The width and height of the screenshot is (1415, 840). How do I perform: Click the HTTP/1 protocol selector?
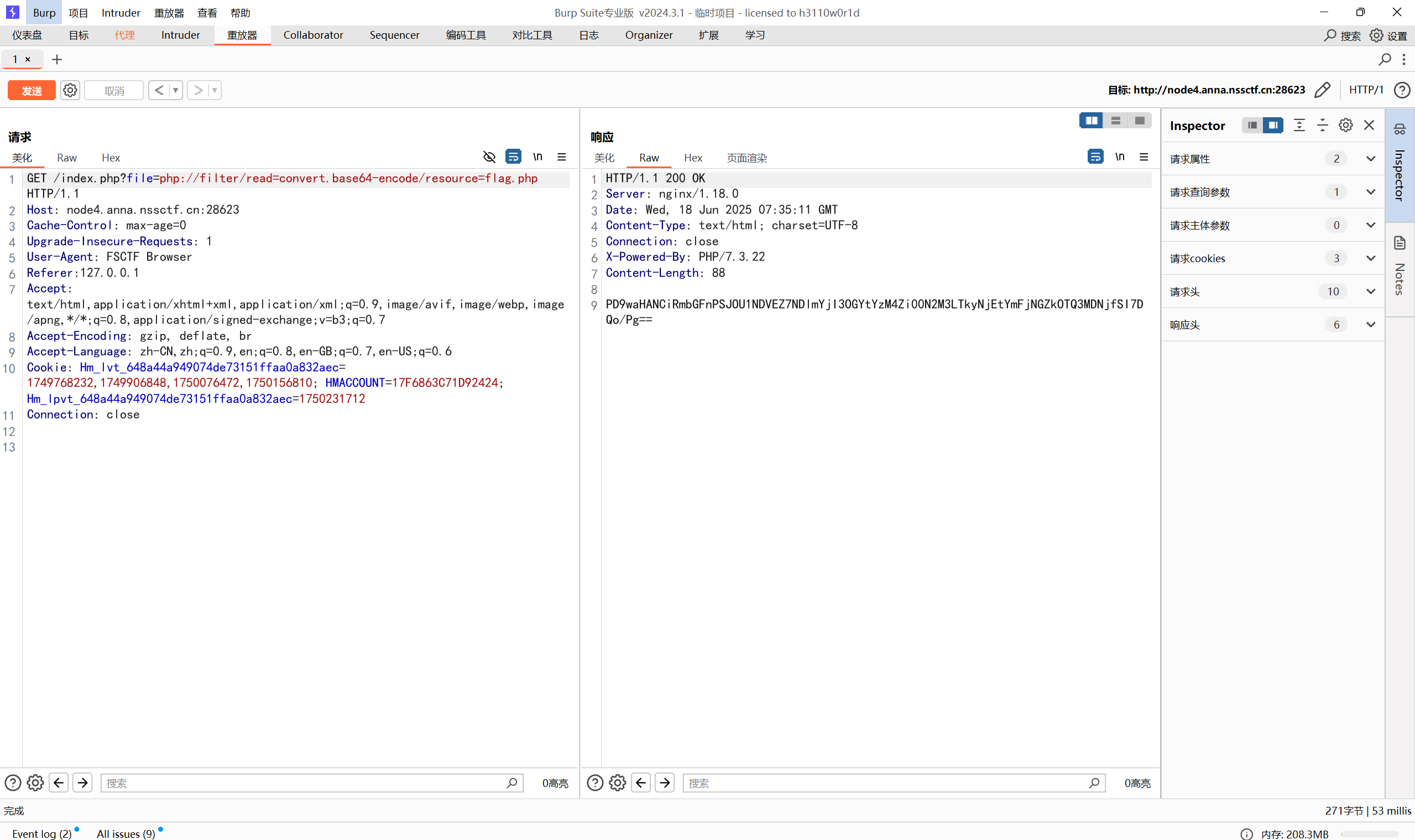[1366, 90]
